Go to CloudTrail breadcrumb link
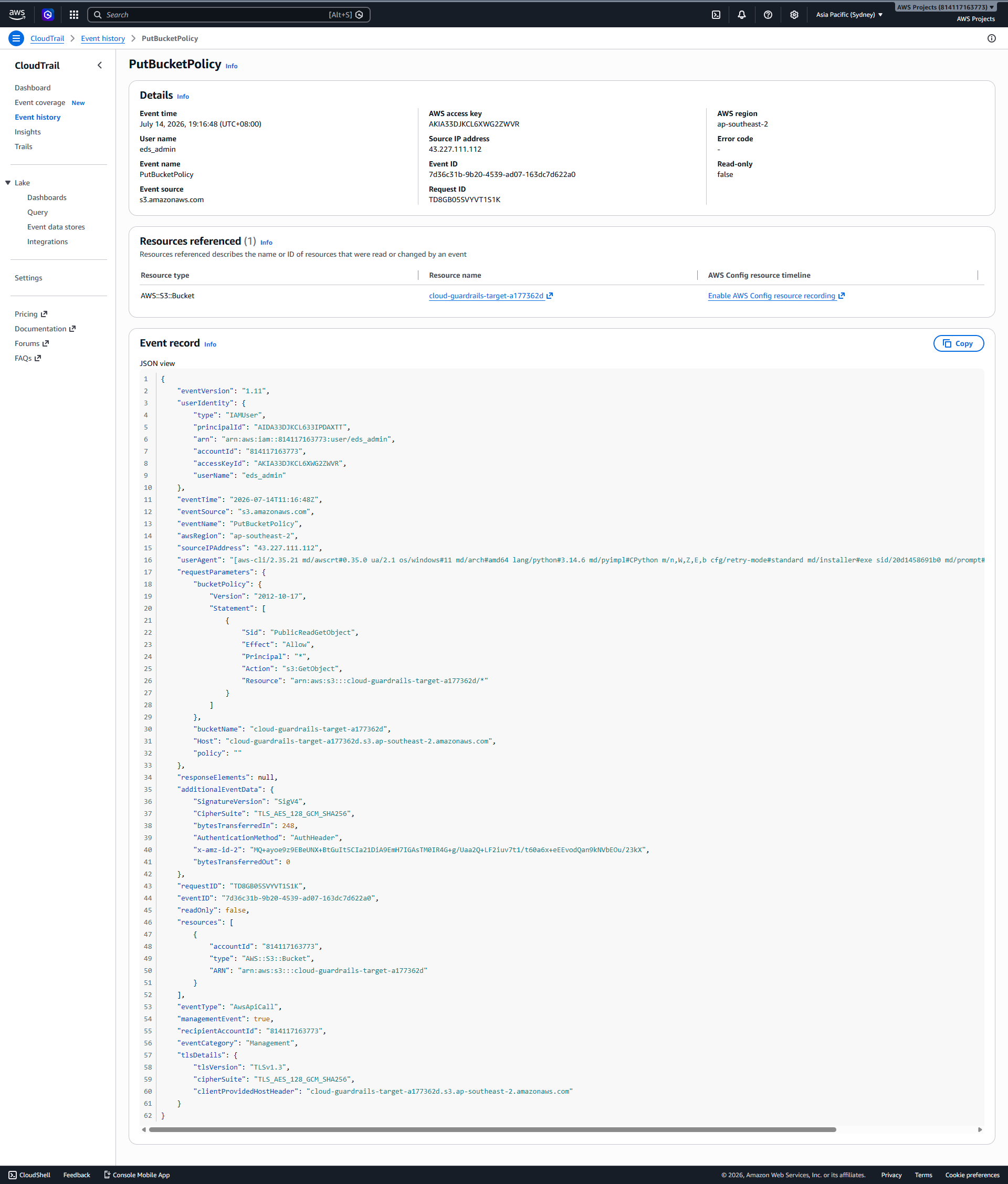Viewport: 1008px width, 1184px height. (x=47, y=38)
